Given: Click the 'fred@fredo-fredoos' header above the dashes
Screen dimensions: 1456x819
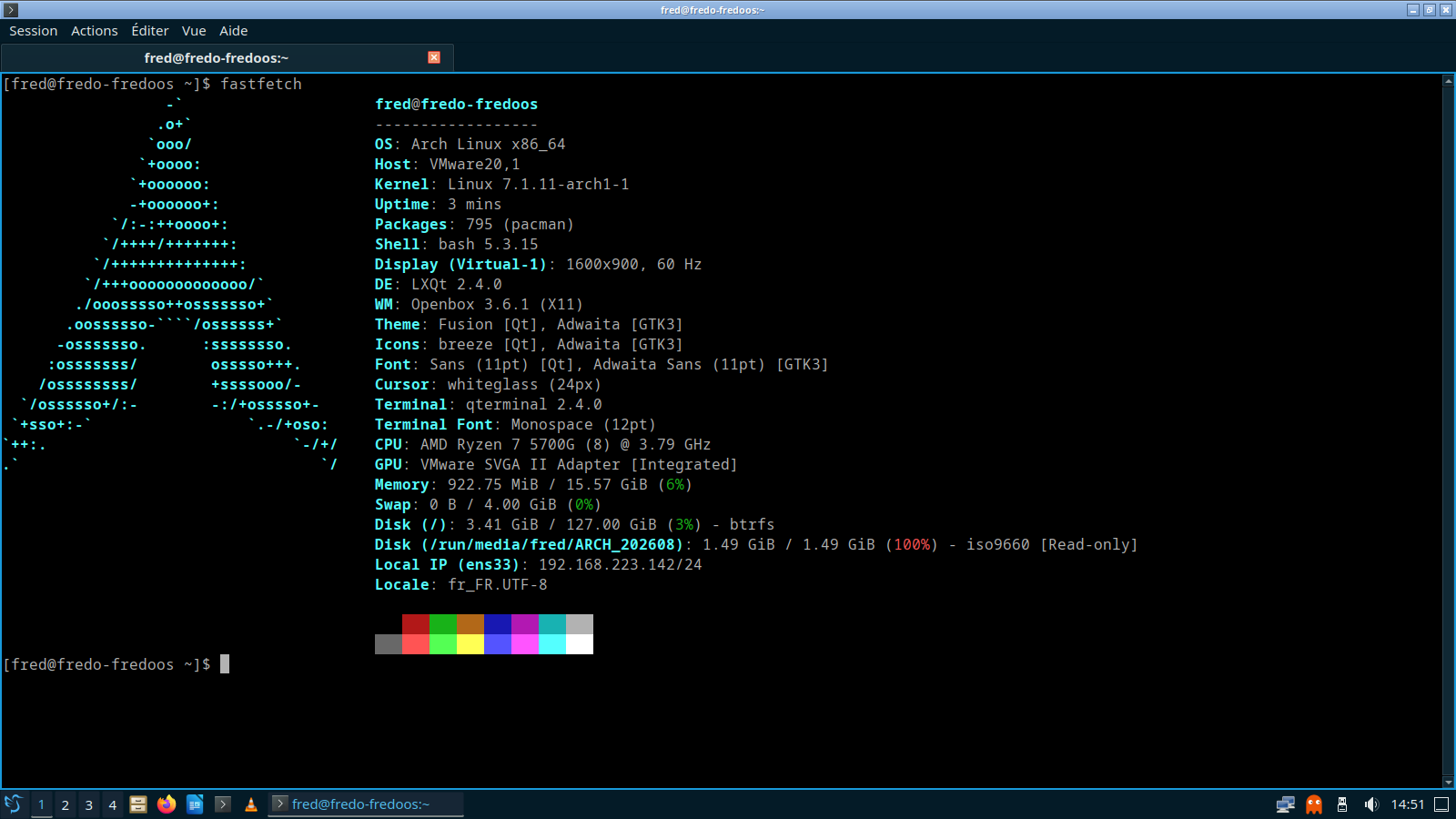Looking at the screenshot, I should pos(456,104).
